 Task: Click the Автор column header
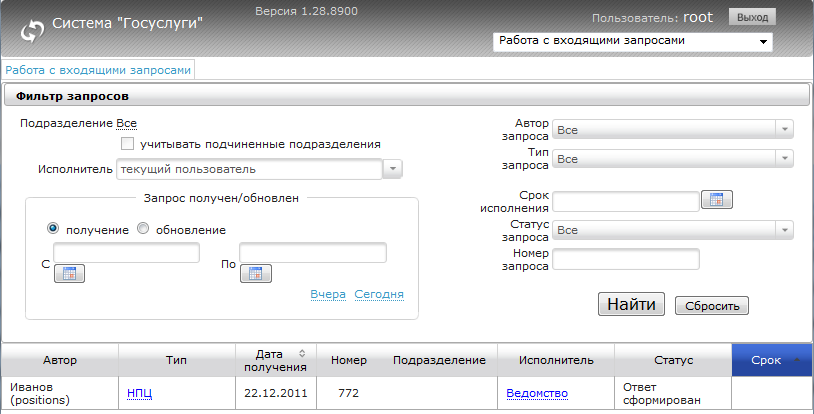60,360
